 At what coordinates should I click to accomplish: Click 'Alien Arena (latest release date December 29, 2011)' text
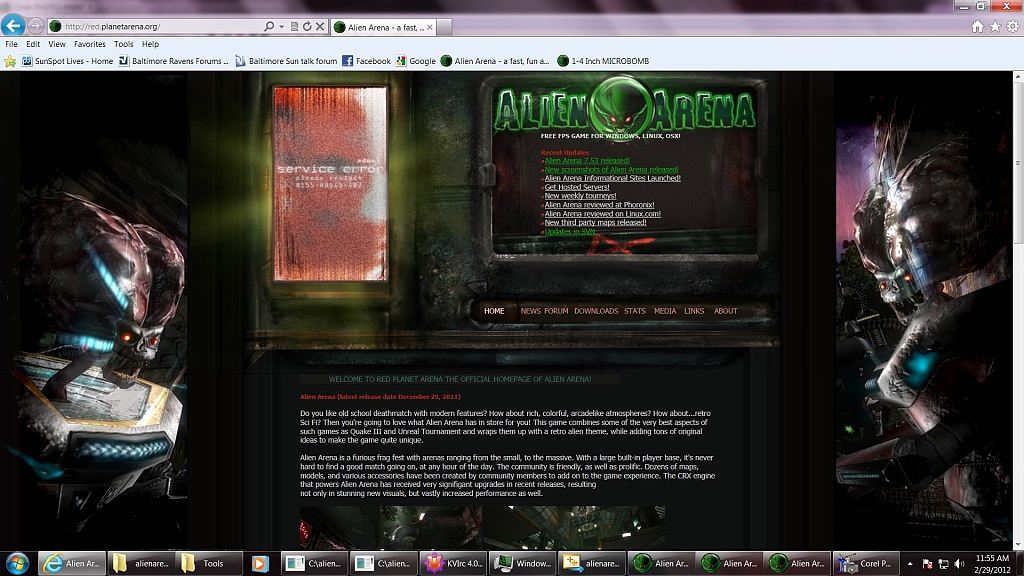coord(380,397)
